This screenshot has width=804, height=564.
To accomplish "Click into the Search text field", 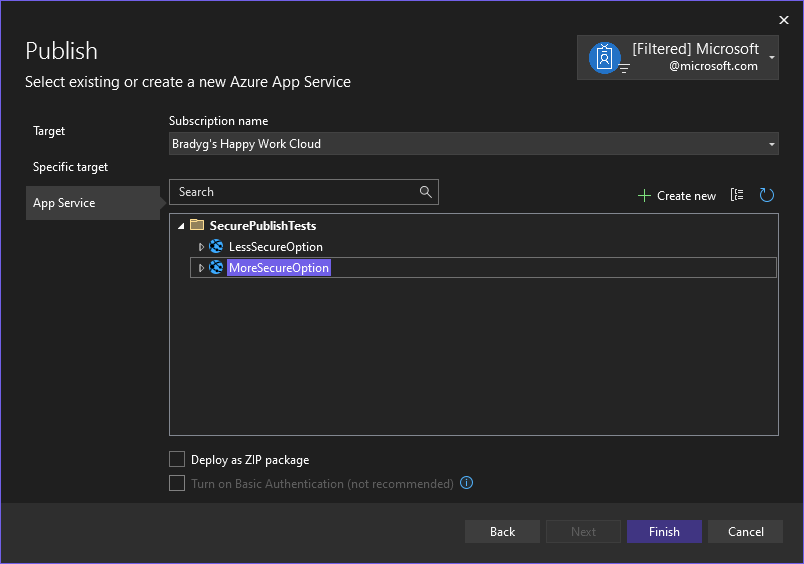I will coord(295,192).
